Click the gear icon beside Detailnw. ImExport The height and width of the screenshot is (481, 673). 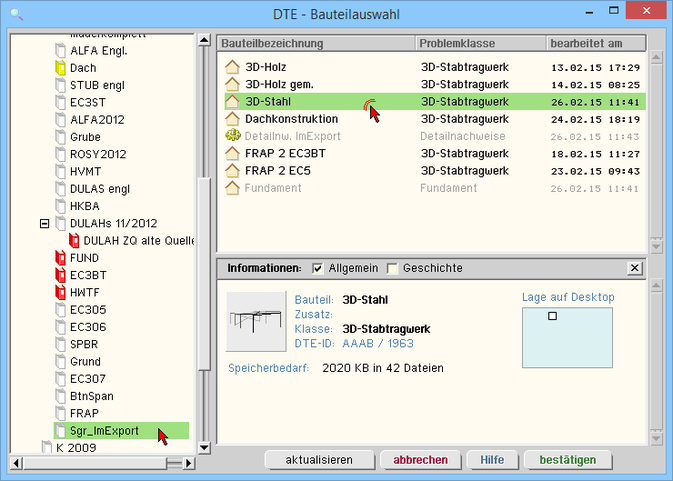232,136
